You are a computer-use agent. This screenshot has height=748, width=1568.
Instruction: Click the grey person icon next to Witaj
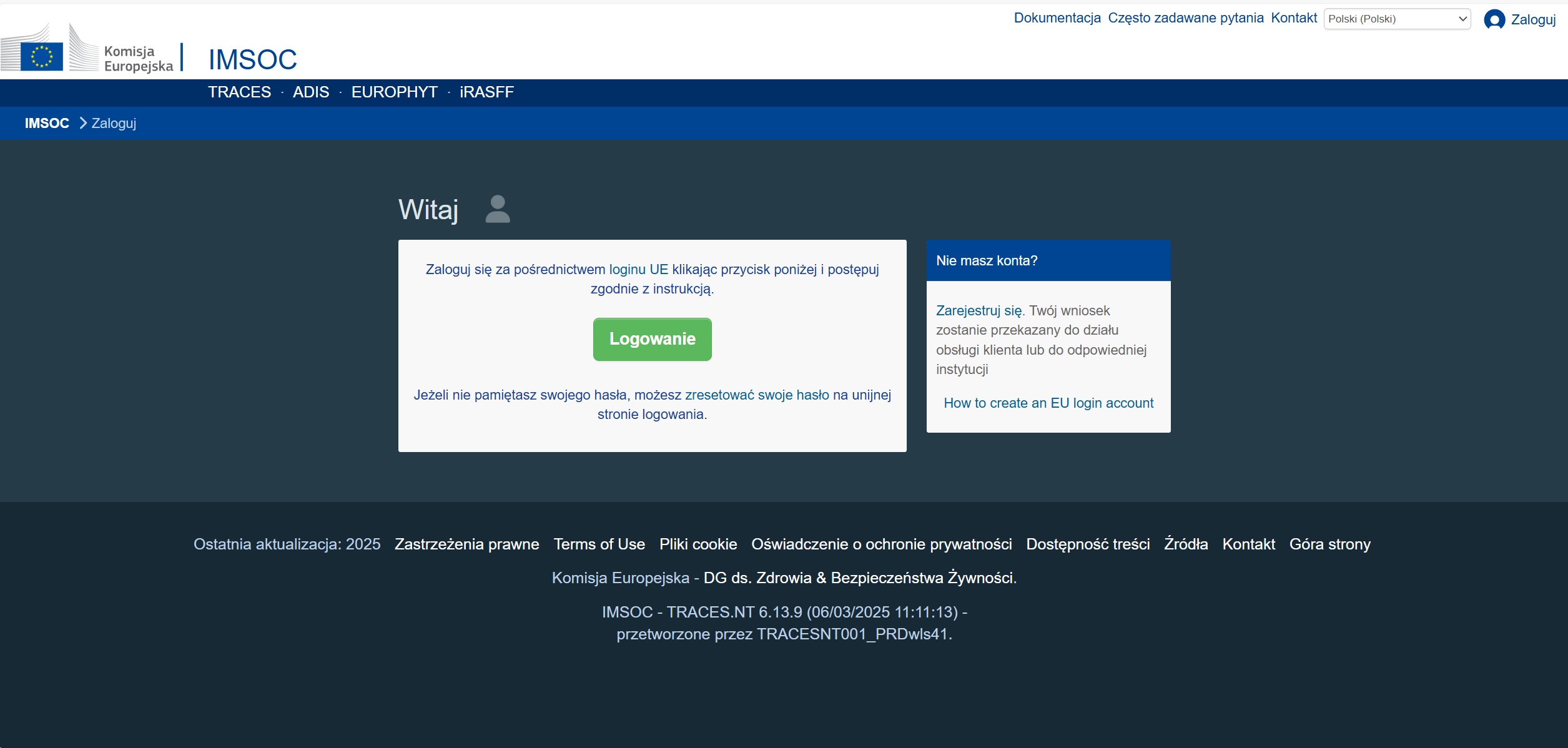[497, 209]
